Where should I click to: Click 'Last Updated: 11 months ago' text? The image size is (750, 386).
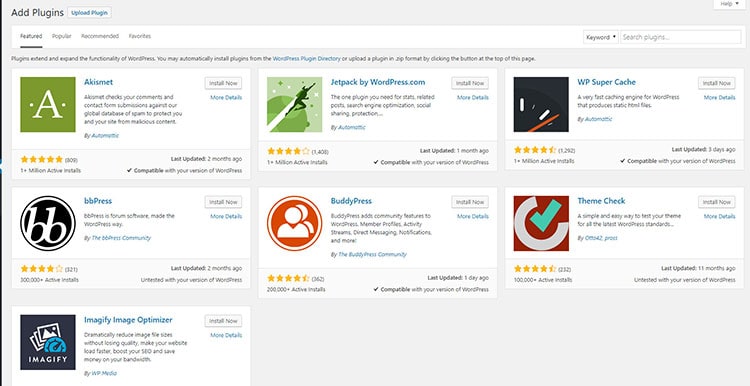coord(698,269)
